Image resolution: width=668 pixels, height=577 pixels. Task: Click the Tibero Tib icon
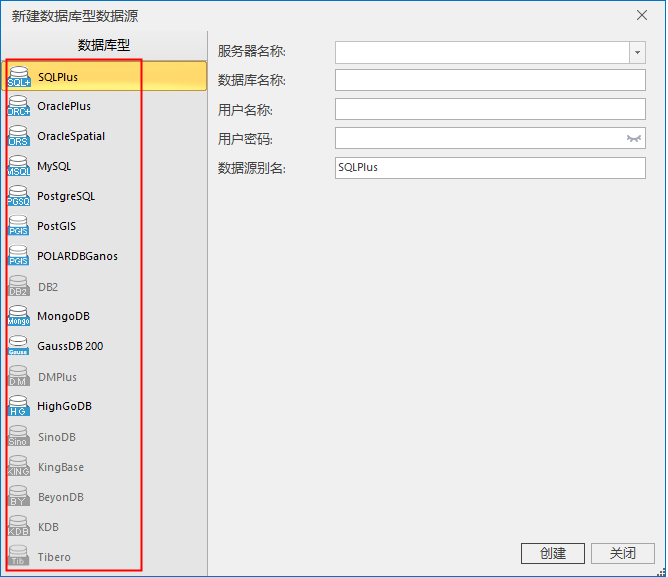19,556
